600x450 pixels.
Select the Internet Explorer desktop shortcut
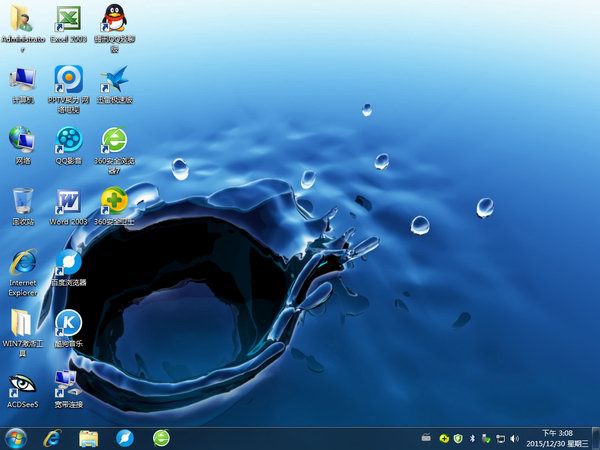click(x=22, y=262)
